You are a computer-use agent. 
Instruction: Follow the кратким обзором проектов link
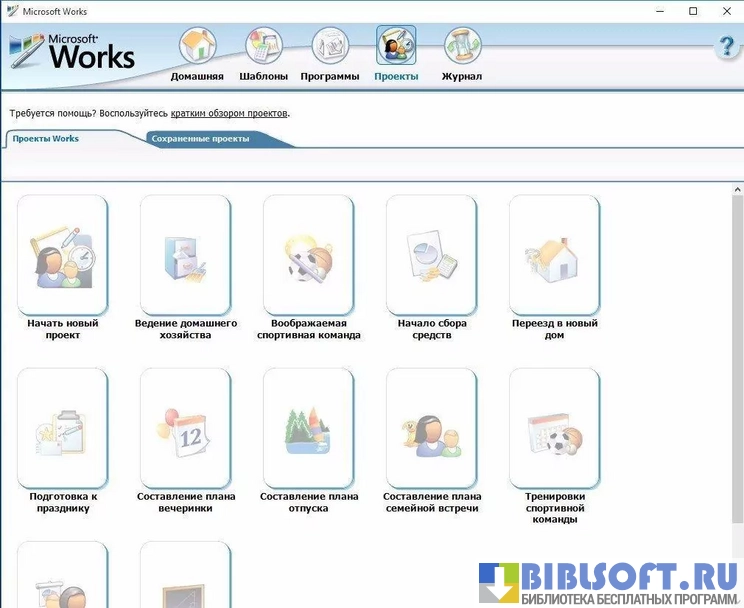pos(229,113)
